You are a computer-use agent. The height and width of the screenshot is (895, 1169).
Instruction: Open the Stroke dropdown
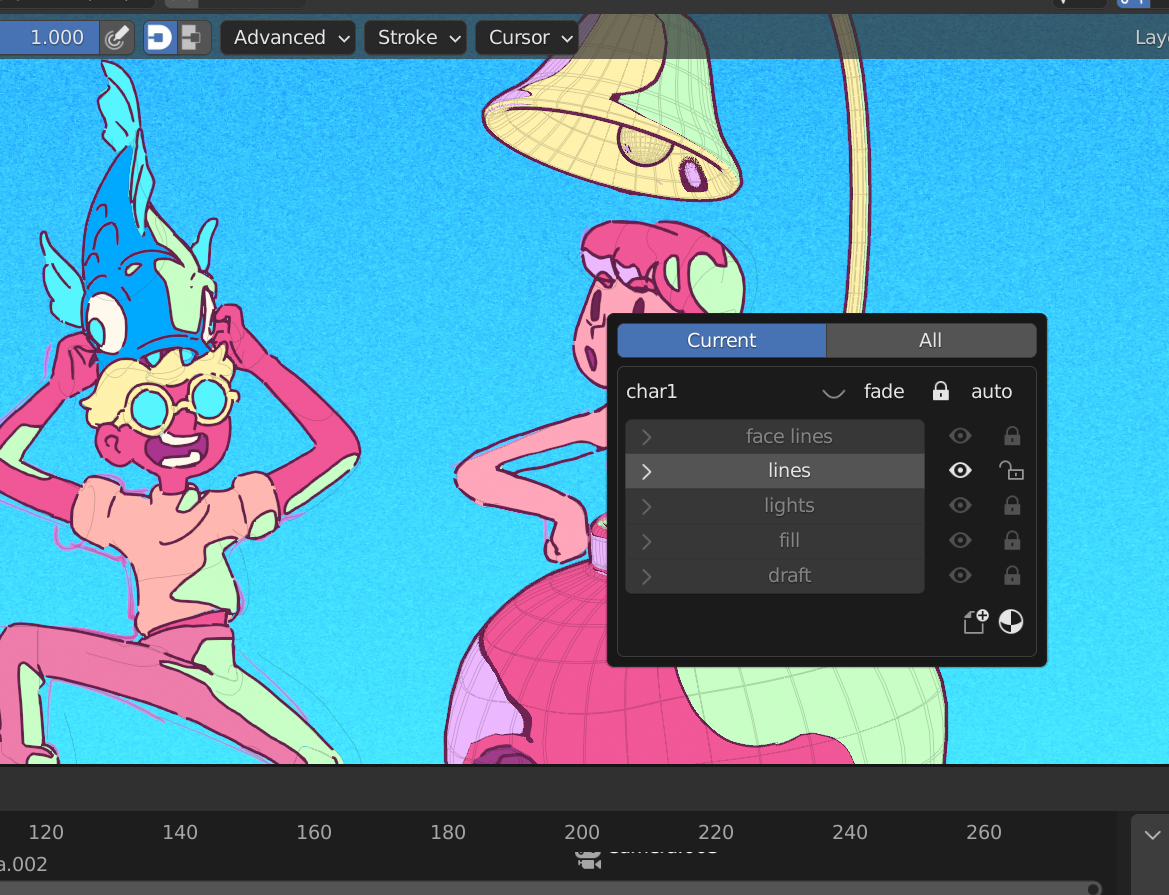(416, 38)
